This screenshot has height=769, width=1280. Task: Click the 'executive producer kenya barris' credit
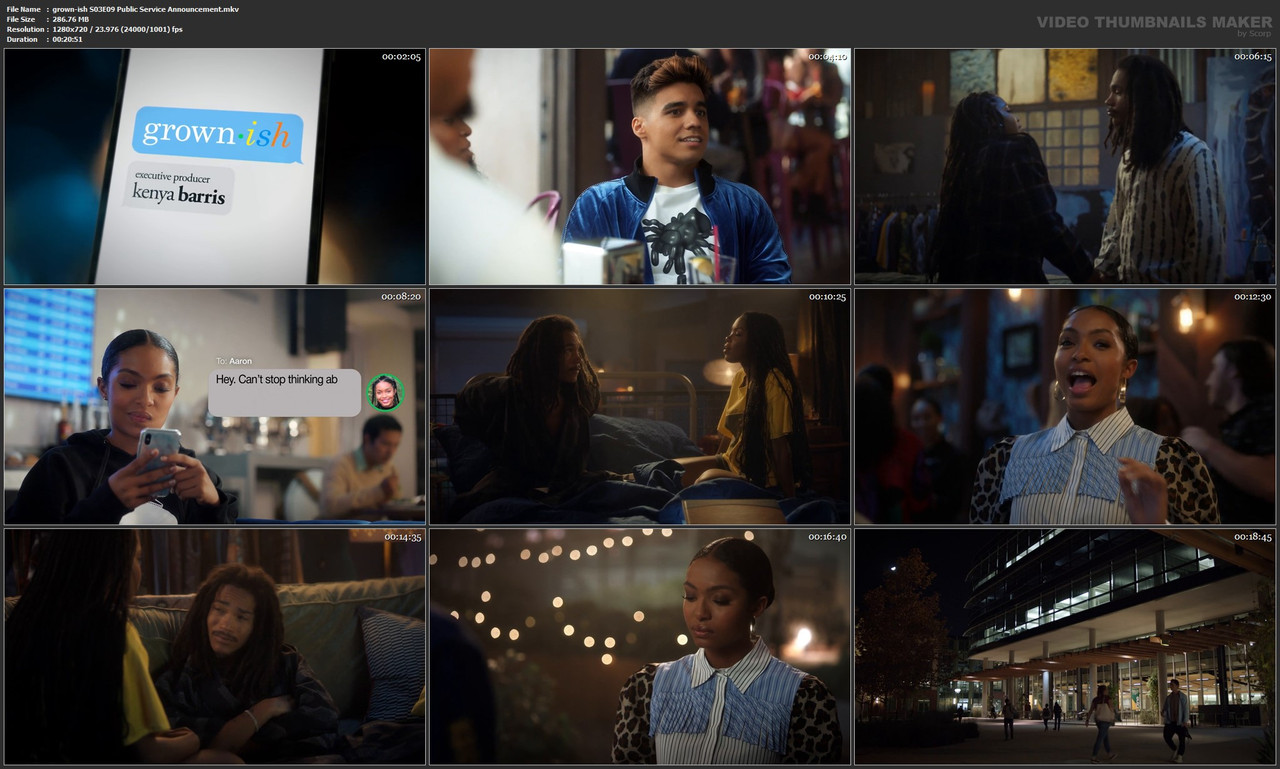click(x=180, y=188)
